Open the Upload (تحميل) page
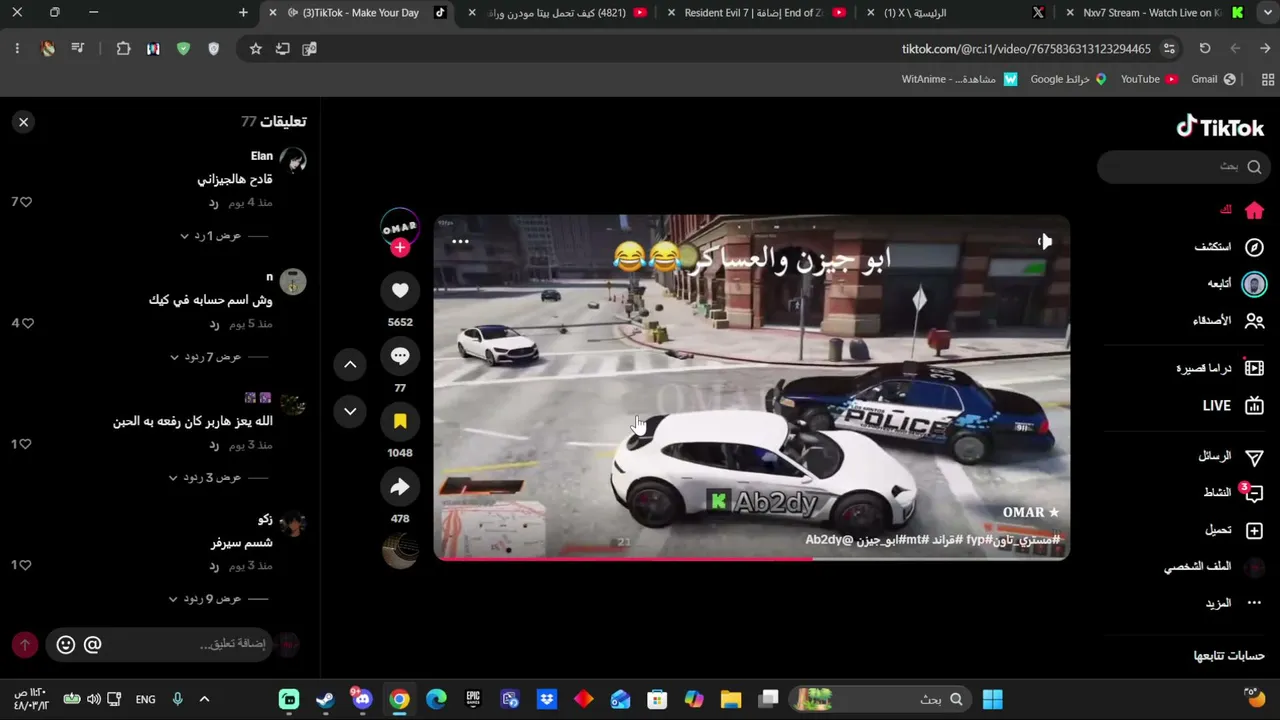Viewport: 1280px width, 720px height. [x=1234, y=530]
